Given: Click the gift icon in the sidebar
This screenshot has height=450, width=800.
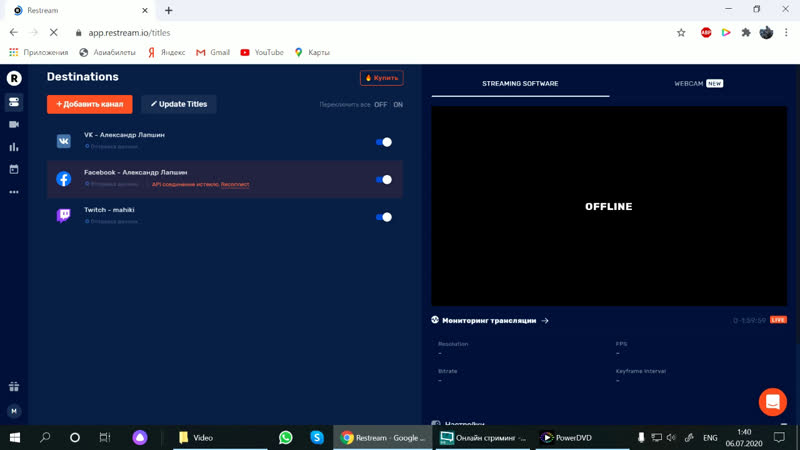Looking at the screenshot, I should pyautogui.click(x=14, y=386).
